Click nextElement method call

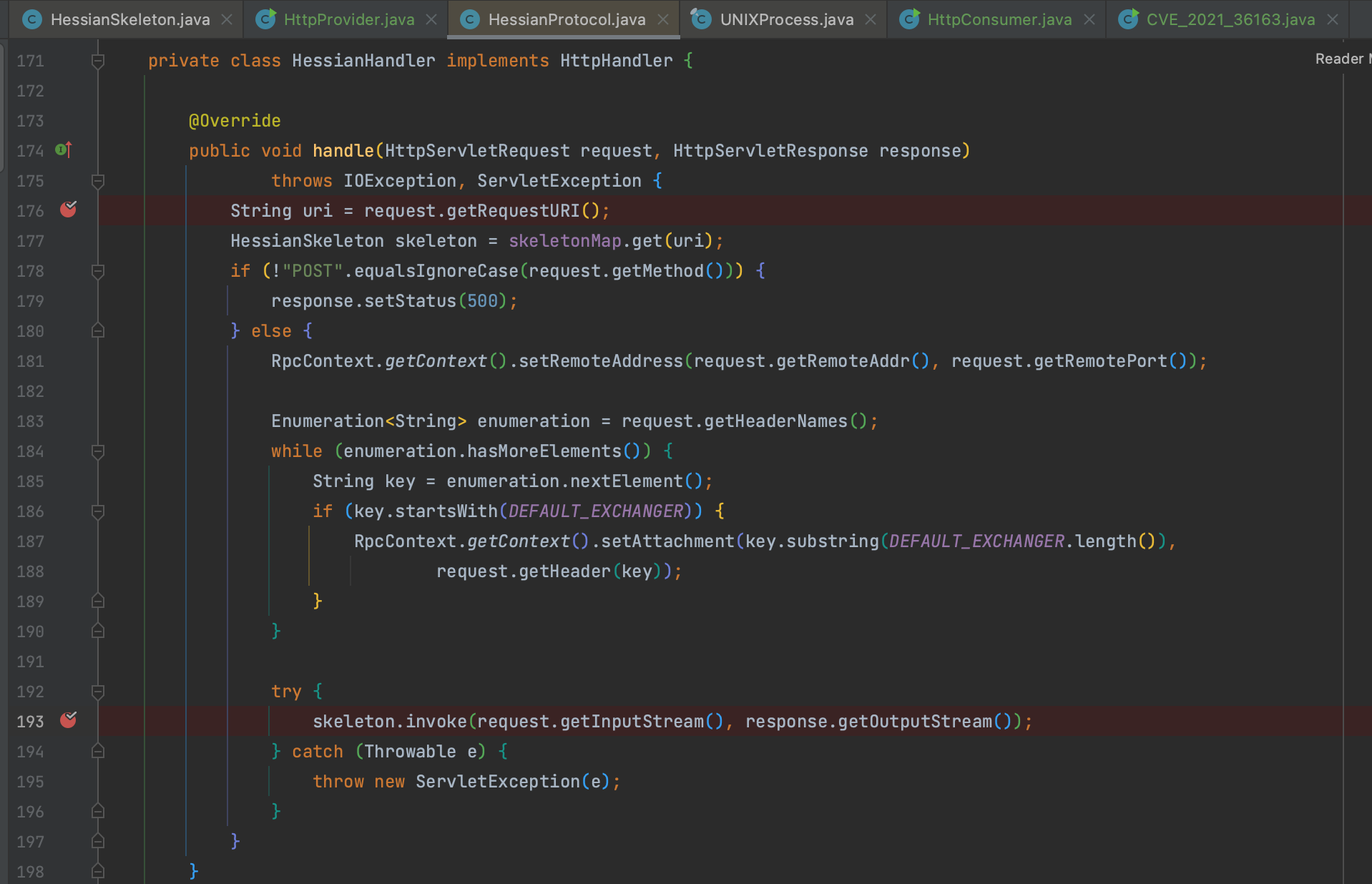coord(627,481)
